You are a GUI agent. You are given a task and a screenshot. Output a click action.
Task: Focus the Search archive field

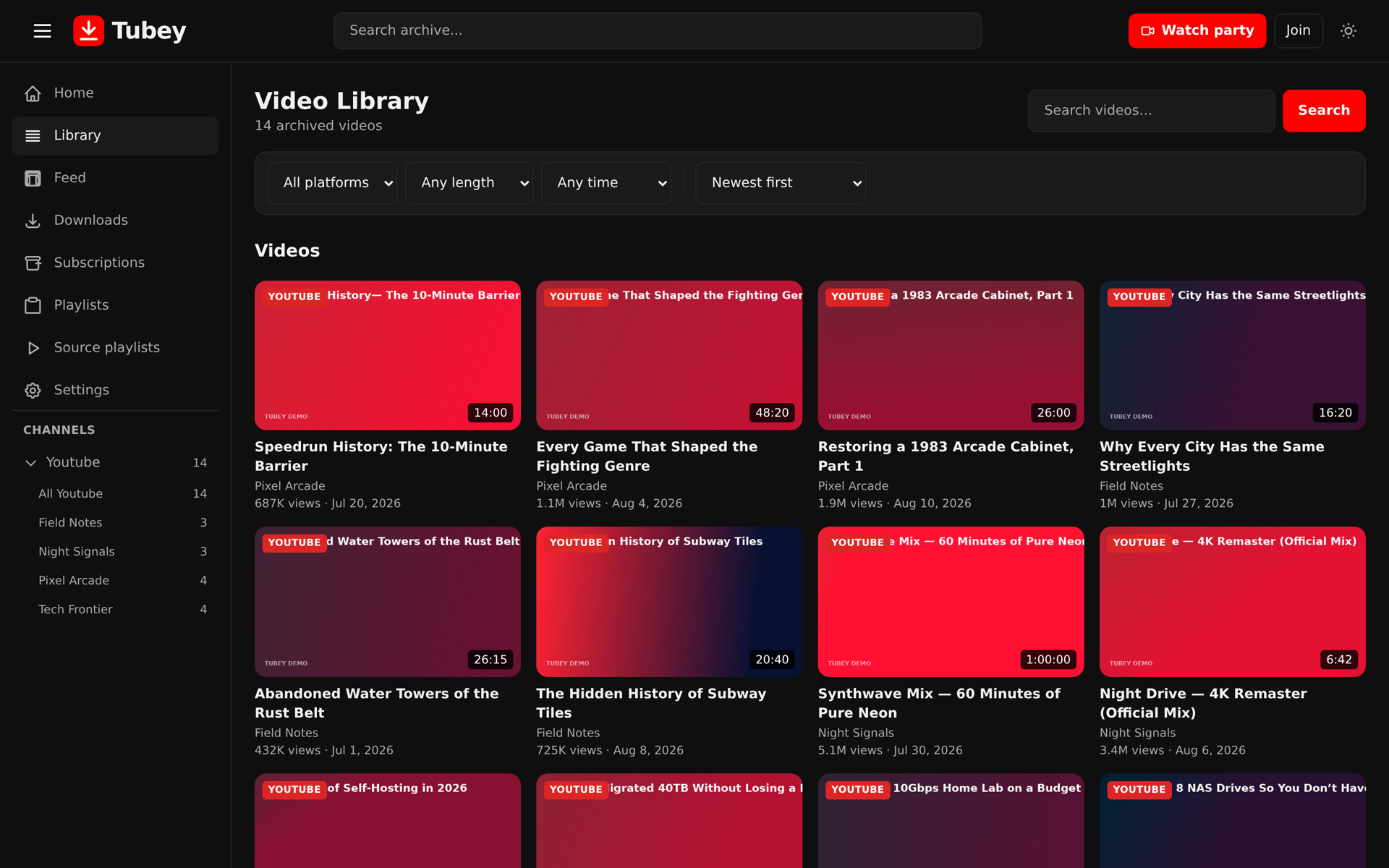click(x=657, y=30)
